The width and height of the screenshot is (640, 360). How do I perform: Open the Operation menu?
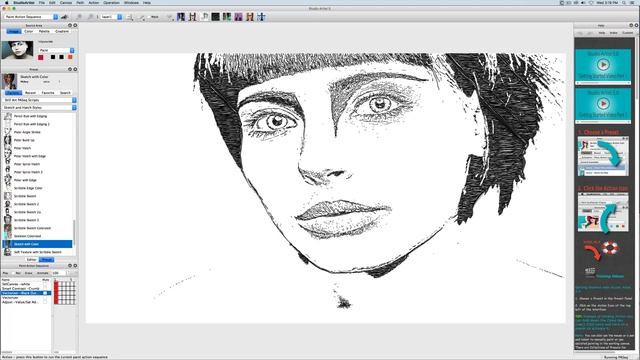111,2
